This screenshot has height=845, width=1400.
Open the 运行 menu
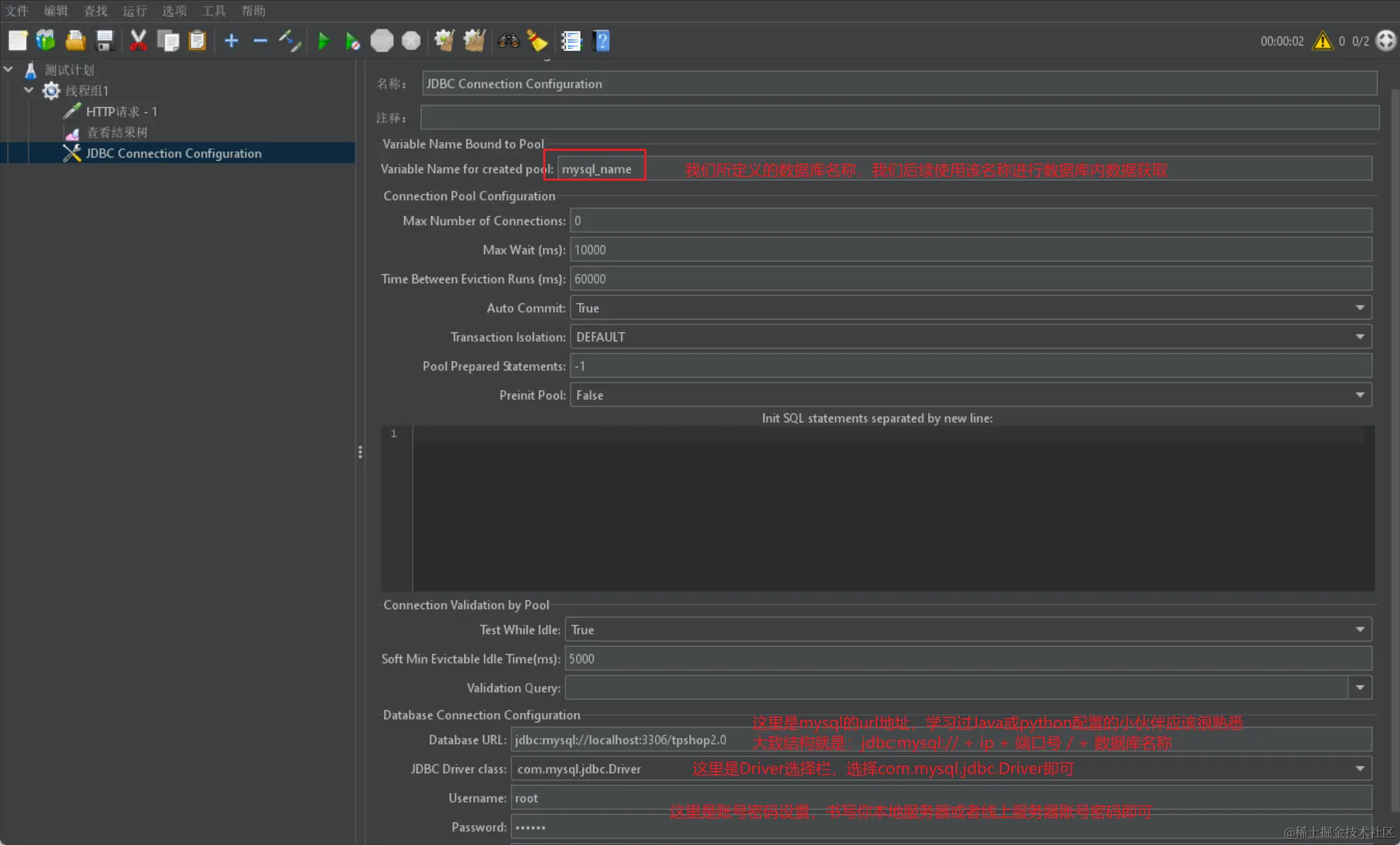[x=134, y=10]
